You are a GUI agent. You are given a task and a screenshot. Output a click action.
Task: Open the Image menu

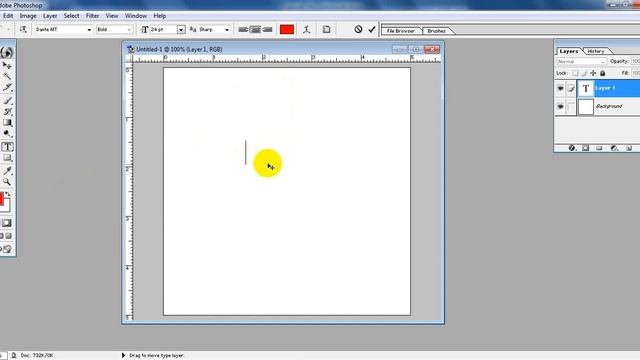pyautogui.click(x=28, y=16)
